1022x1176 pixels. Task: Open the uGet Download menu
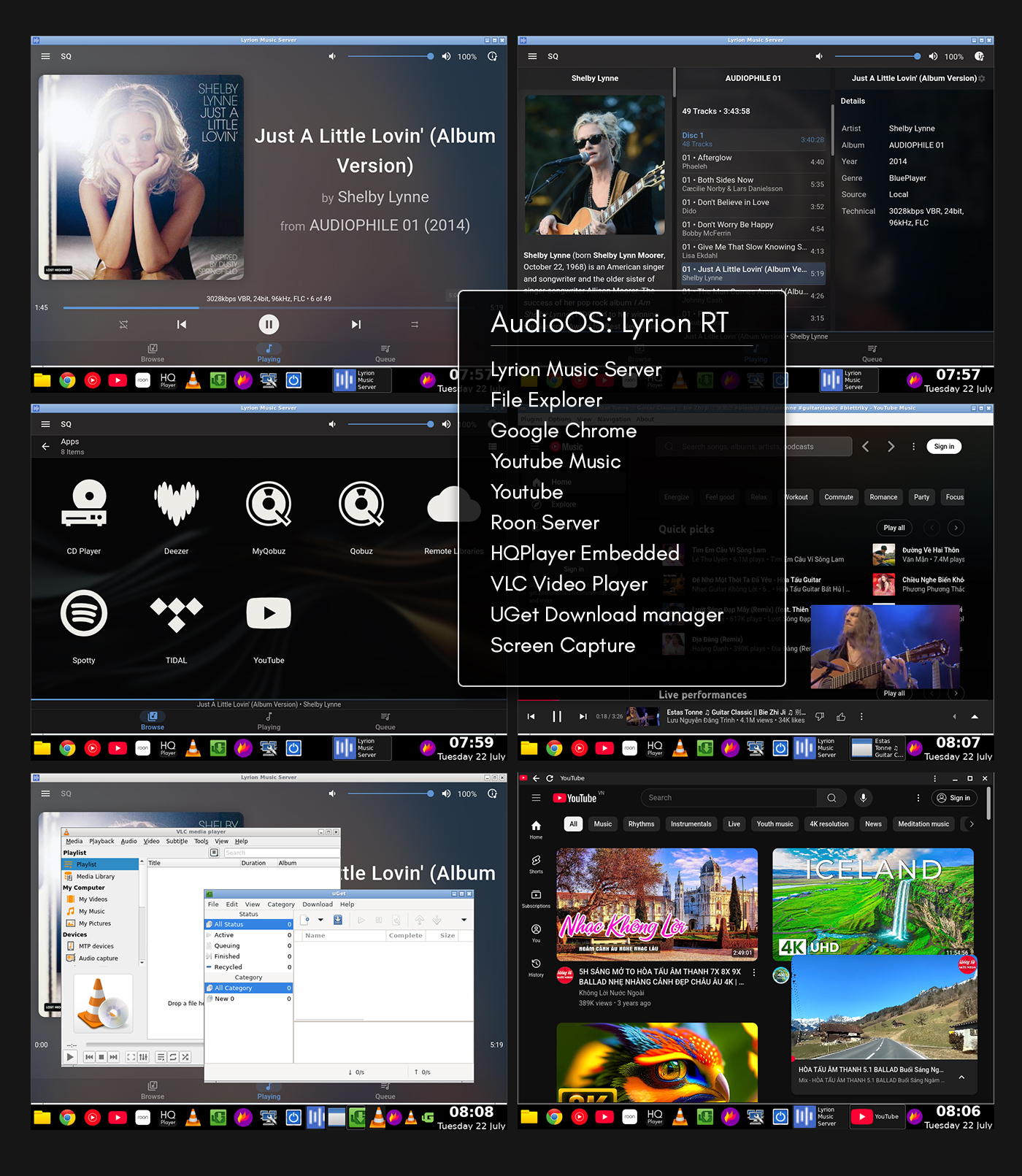point(318,904)
